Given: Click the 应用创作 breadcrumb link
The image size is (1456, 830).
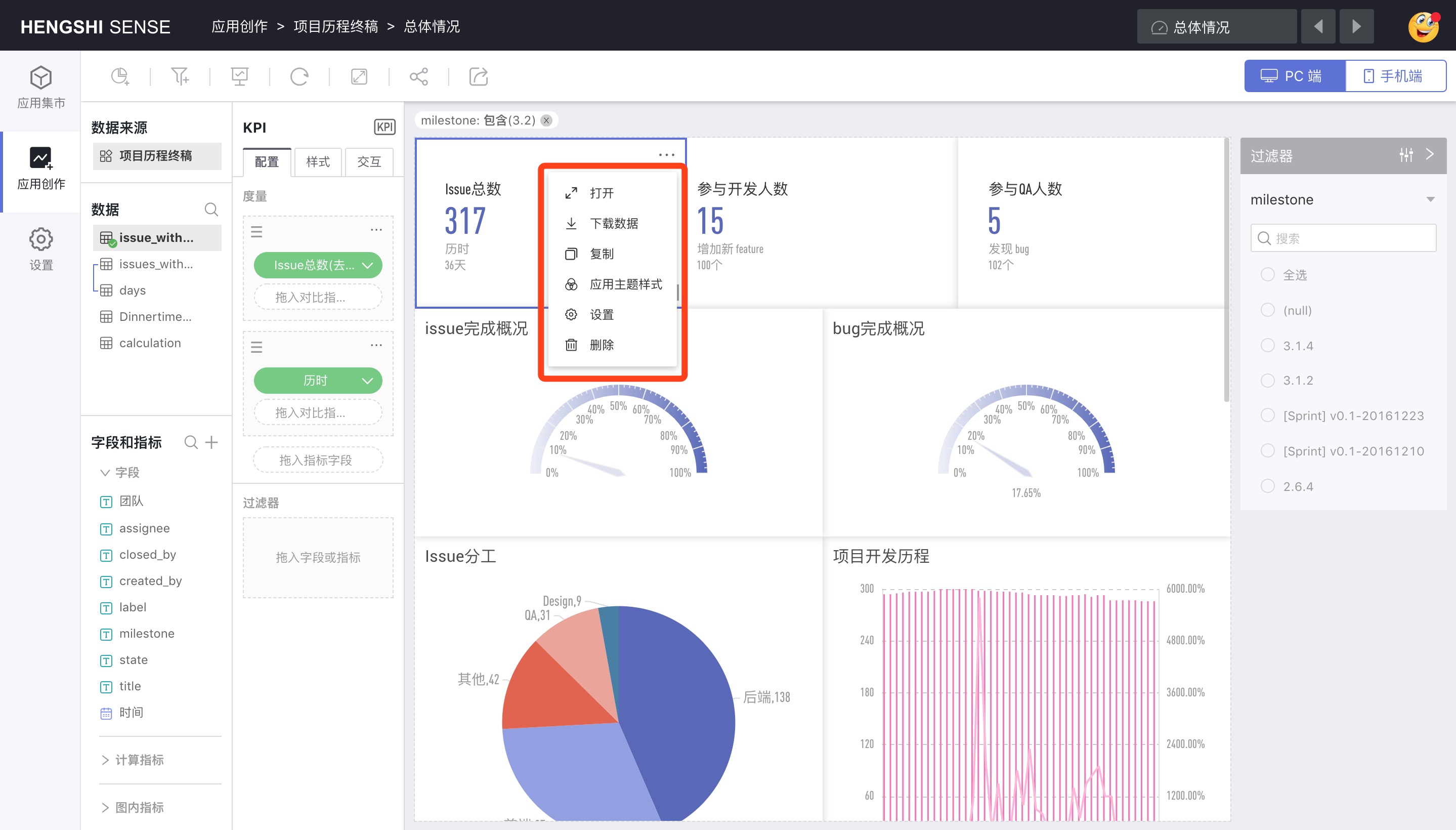Looking at the screenshot, I should (x=239, y=27).
